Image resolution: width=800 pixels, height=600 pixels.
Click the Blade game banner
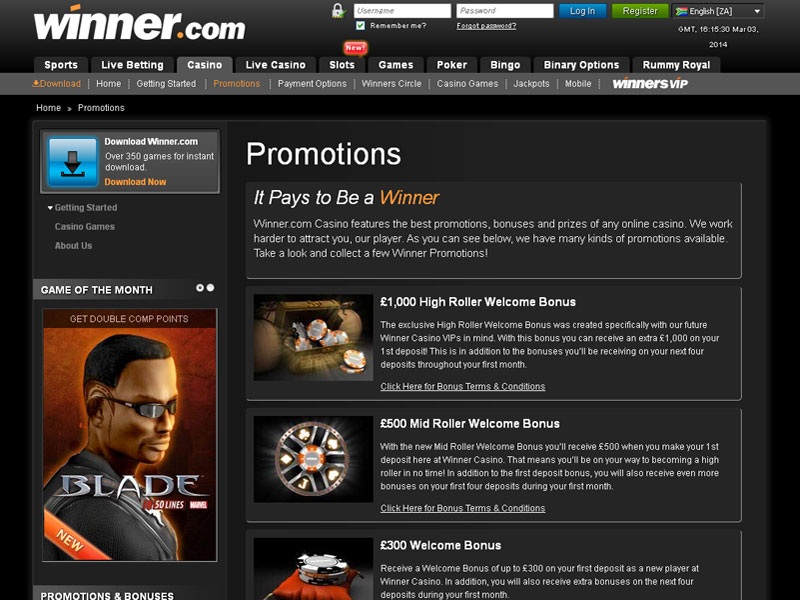click(x=130, y=435)
